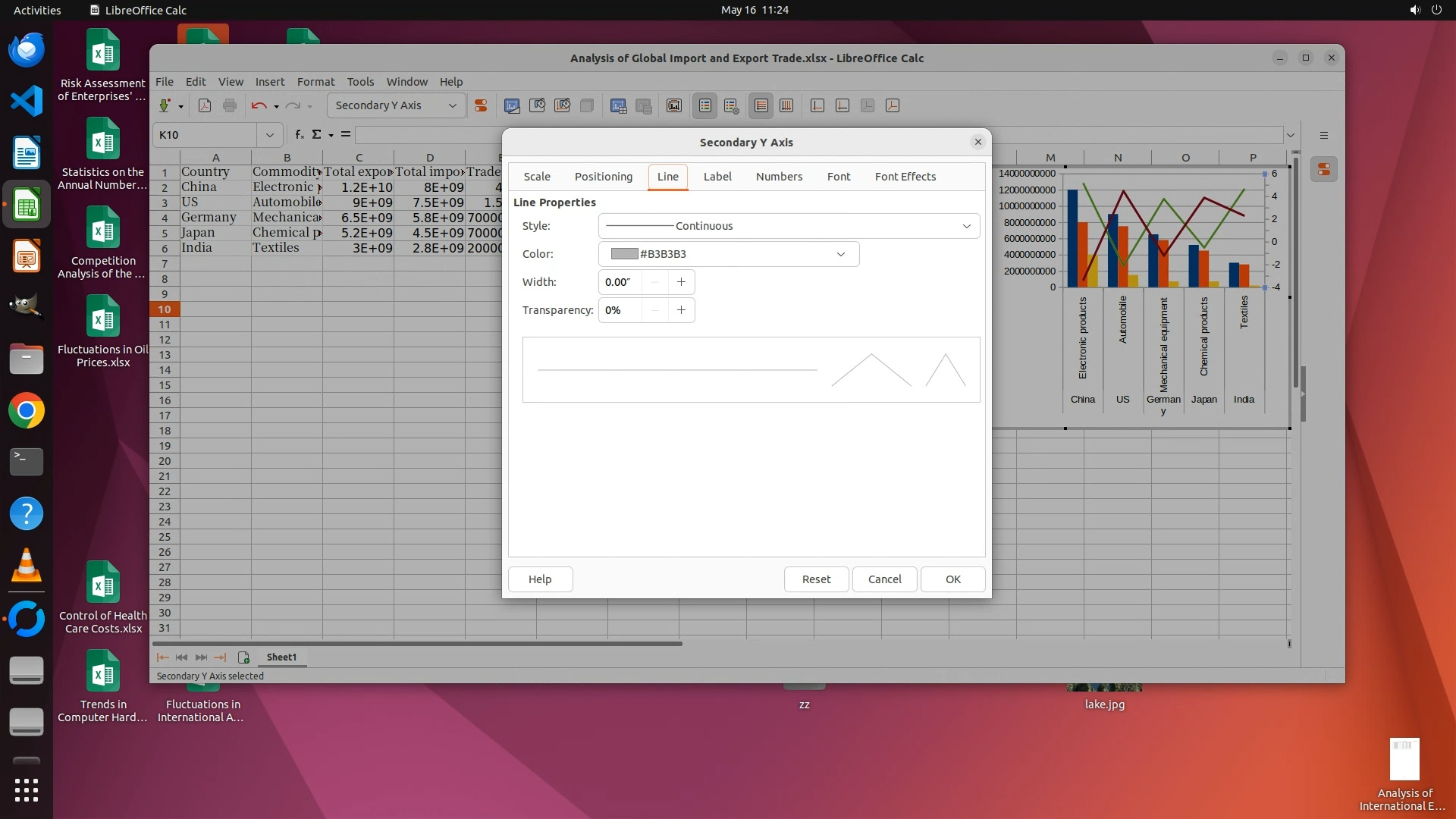Click Format Selection icon beside element selector
The width and height of the screenshot is (1456, 819).
coord(480,105)
